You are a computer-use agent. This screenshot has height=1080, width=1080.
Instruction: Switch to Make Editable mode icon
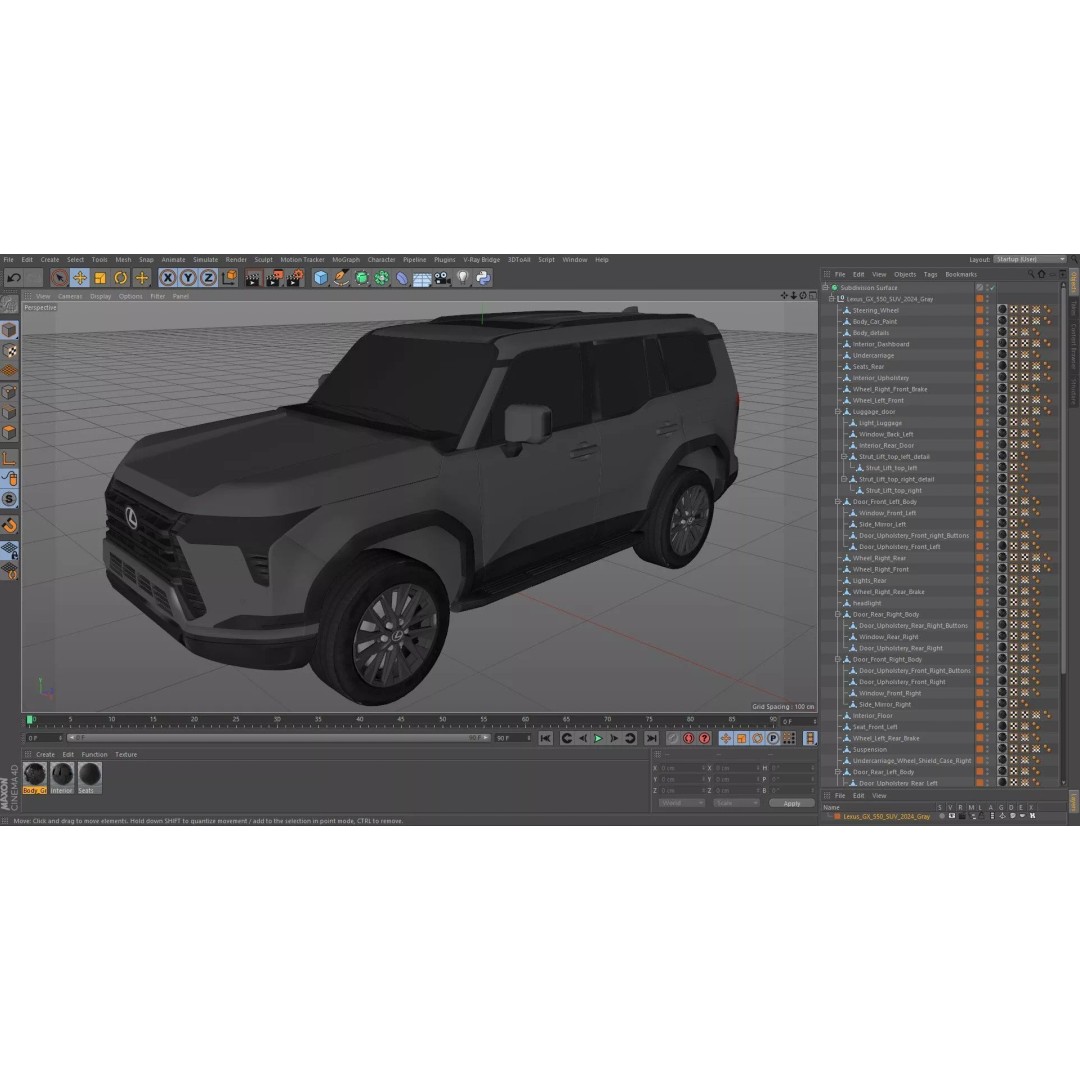click(9, 304)
